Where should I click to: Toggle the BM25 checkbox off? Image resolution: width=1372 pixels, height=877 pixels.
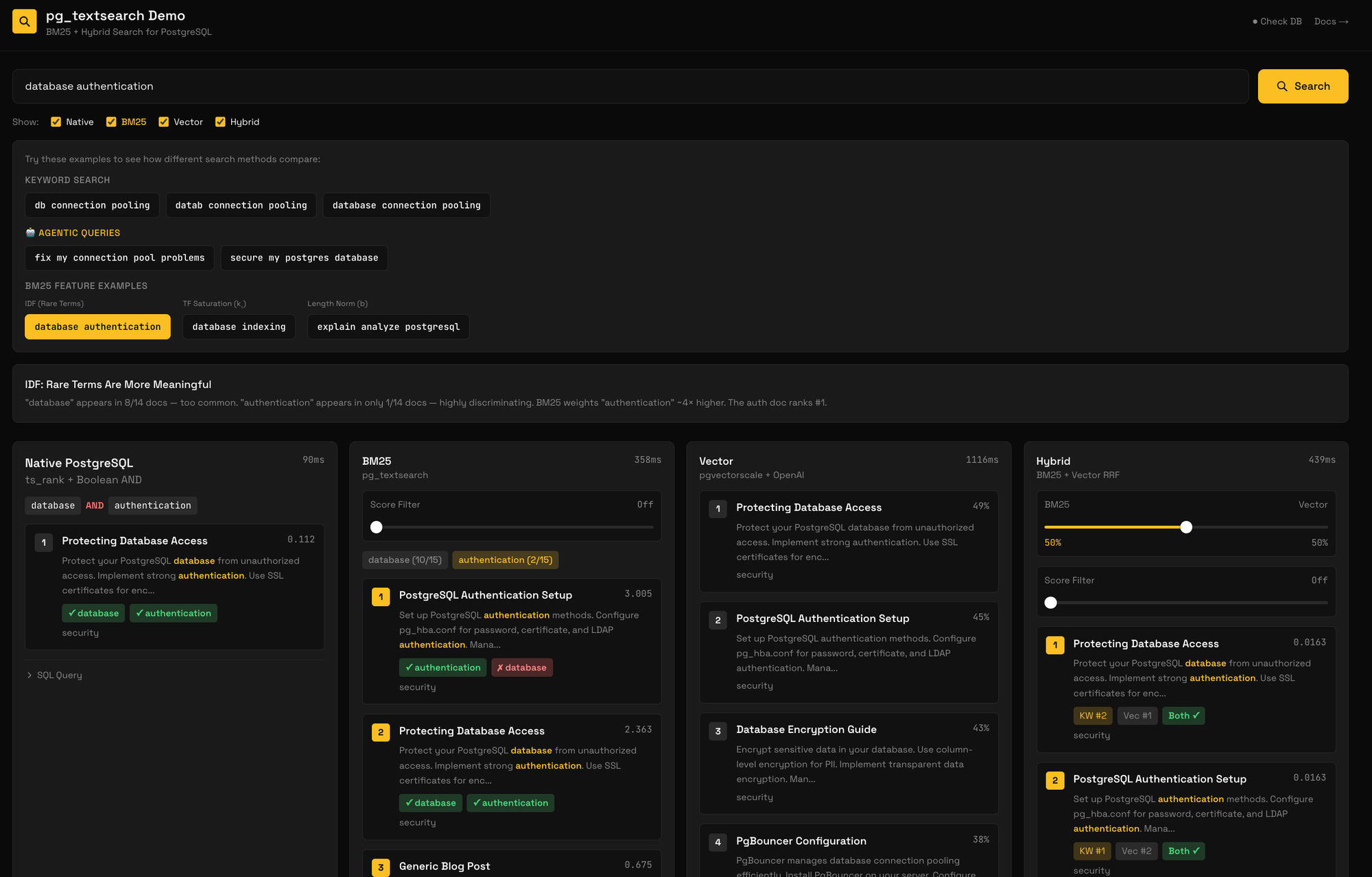tap(111, 122)
